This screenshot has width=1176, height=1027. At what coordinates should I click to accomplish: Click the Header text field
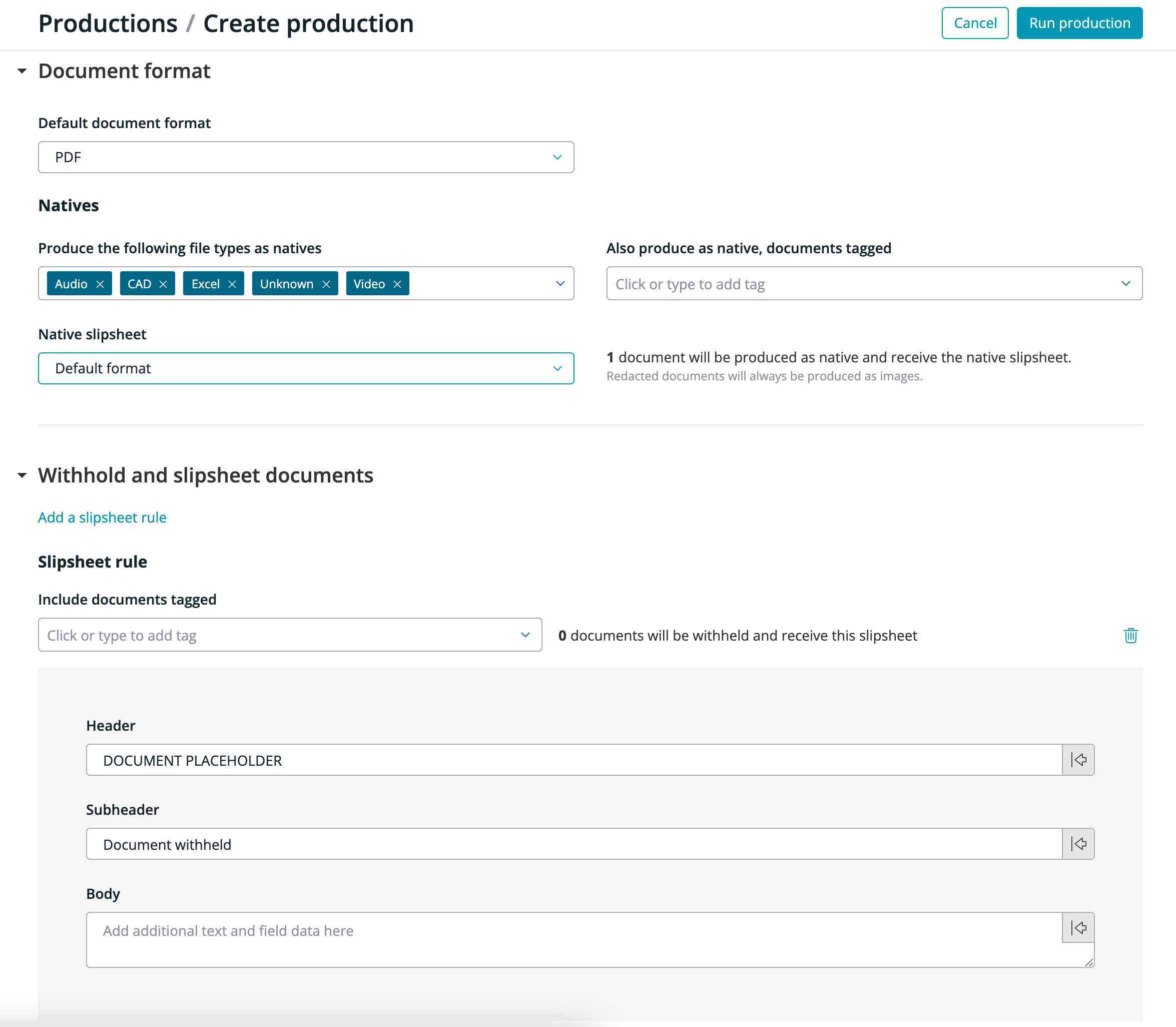(x=573, y=760)
